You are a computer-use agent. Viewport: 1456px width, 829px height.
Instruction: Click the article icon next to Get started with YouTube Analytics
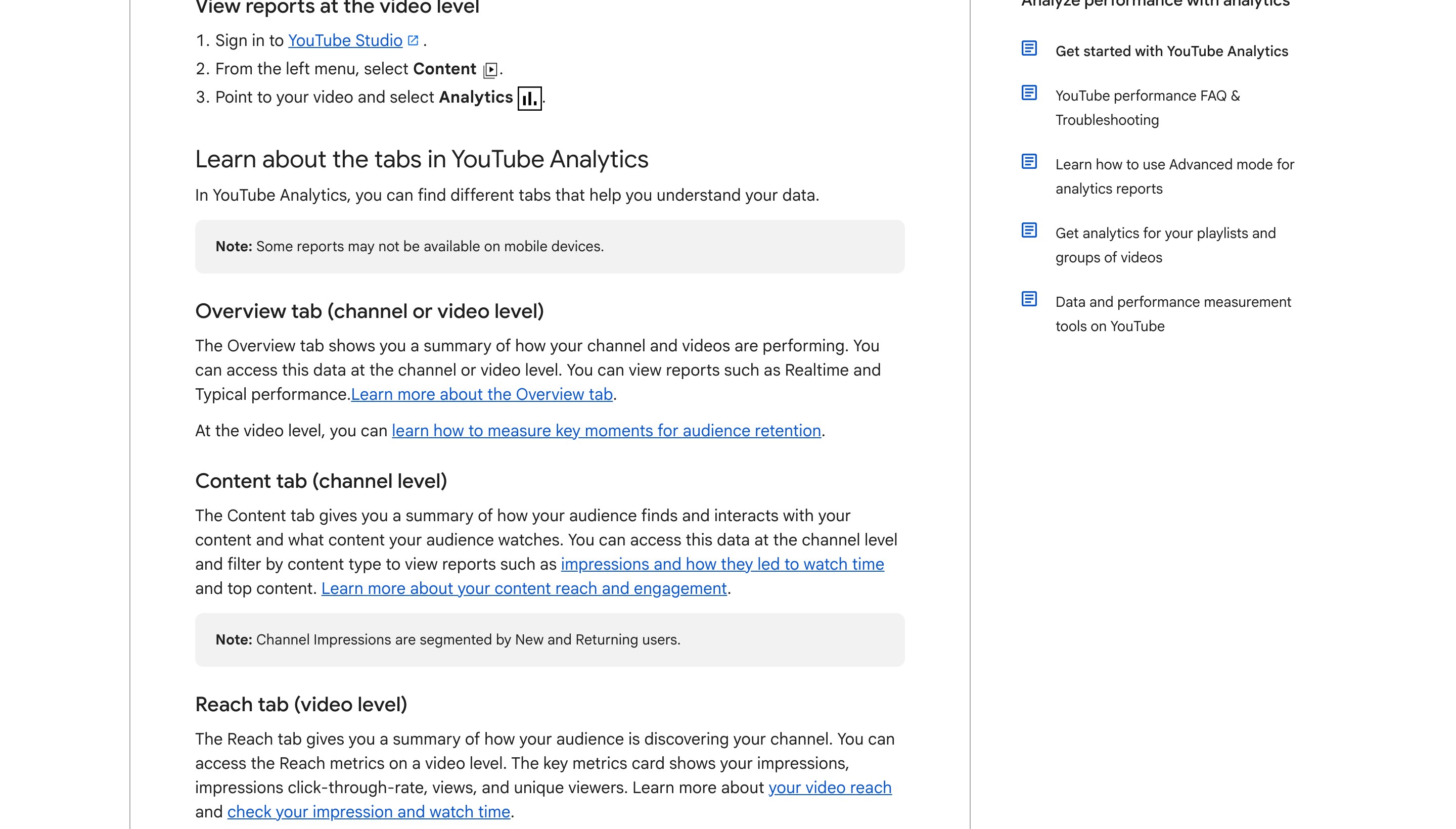pyautogui.click(x=1029, y=49)
